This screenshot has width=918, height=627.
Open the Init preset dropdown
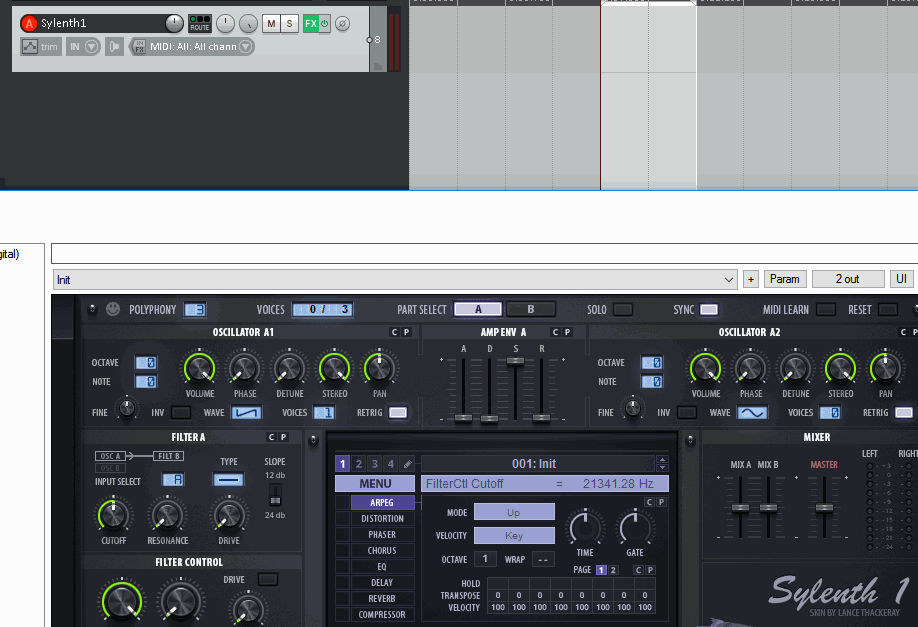pyautogui.click(x=395, y=279)
